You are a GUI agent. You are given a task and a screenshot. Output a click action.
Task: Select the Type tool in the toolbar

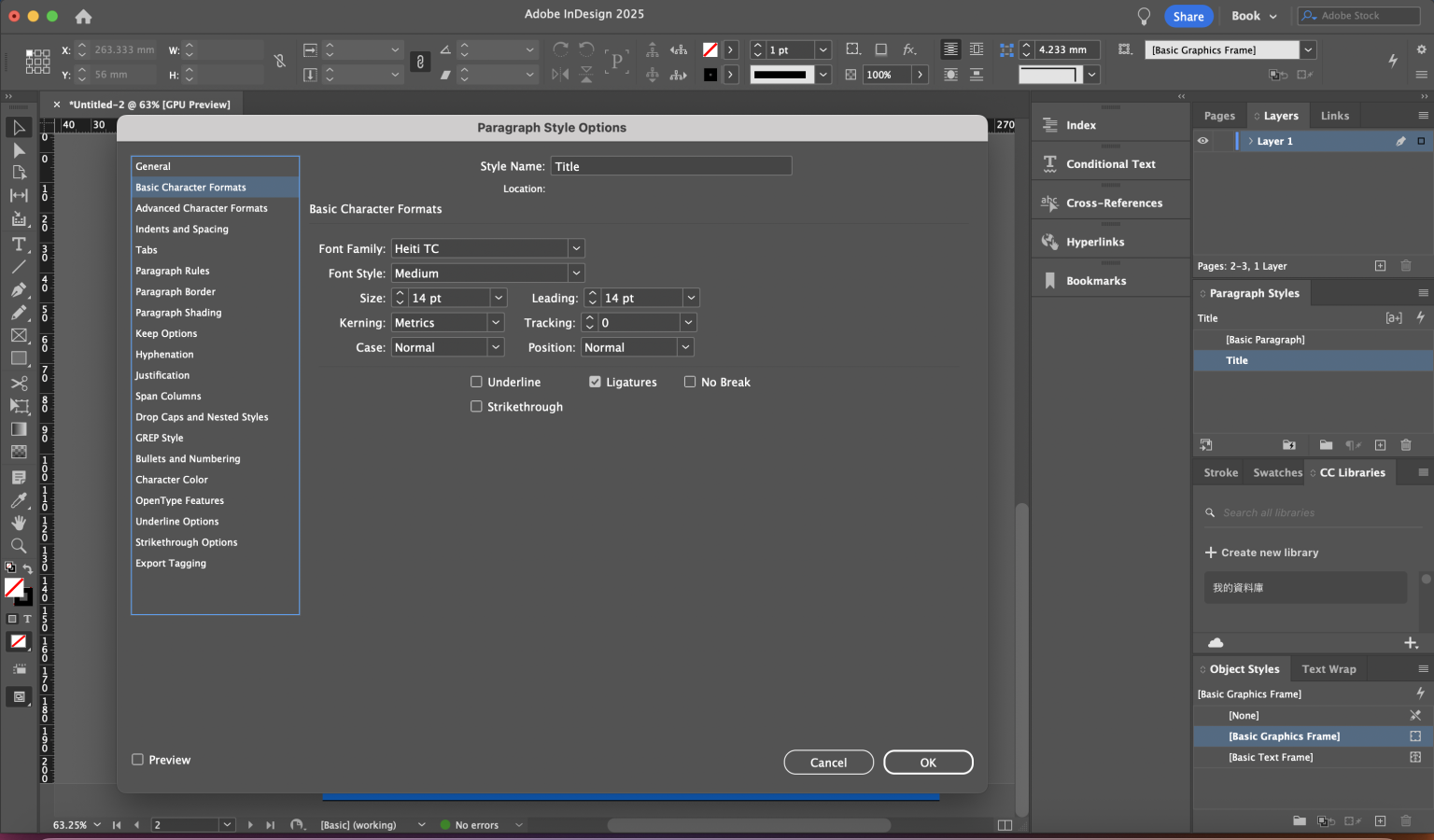click(x=19, y=244)
